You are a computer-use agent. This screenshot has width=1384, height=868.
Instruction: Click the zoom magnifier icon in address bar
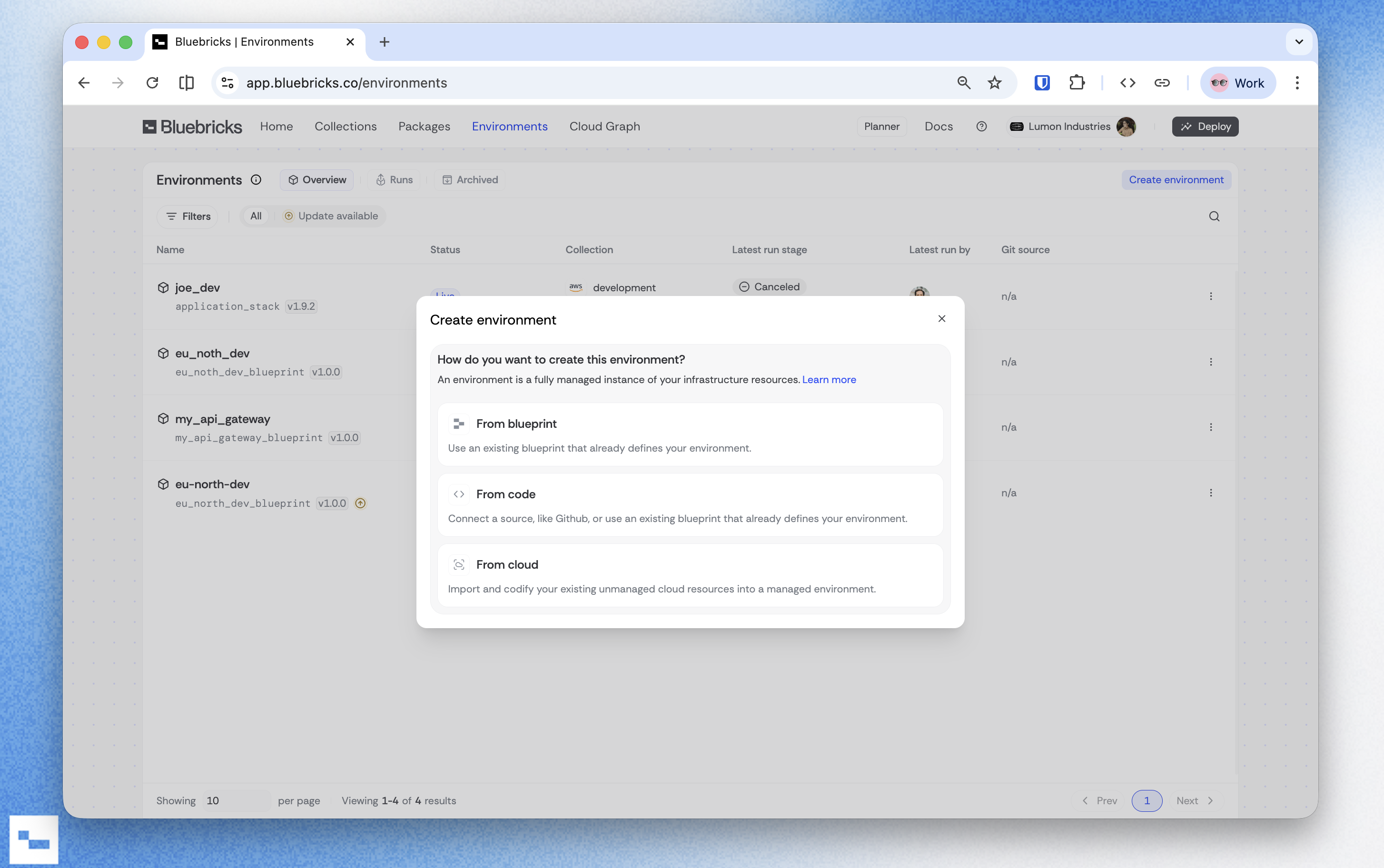pos(964,83)
